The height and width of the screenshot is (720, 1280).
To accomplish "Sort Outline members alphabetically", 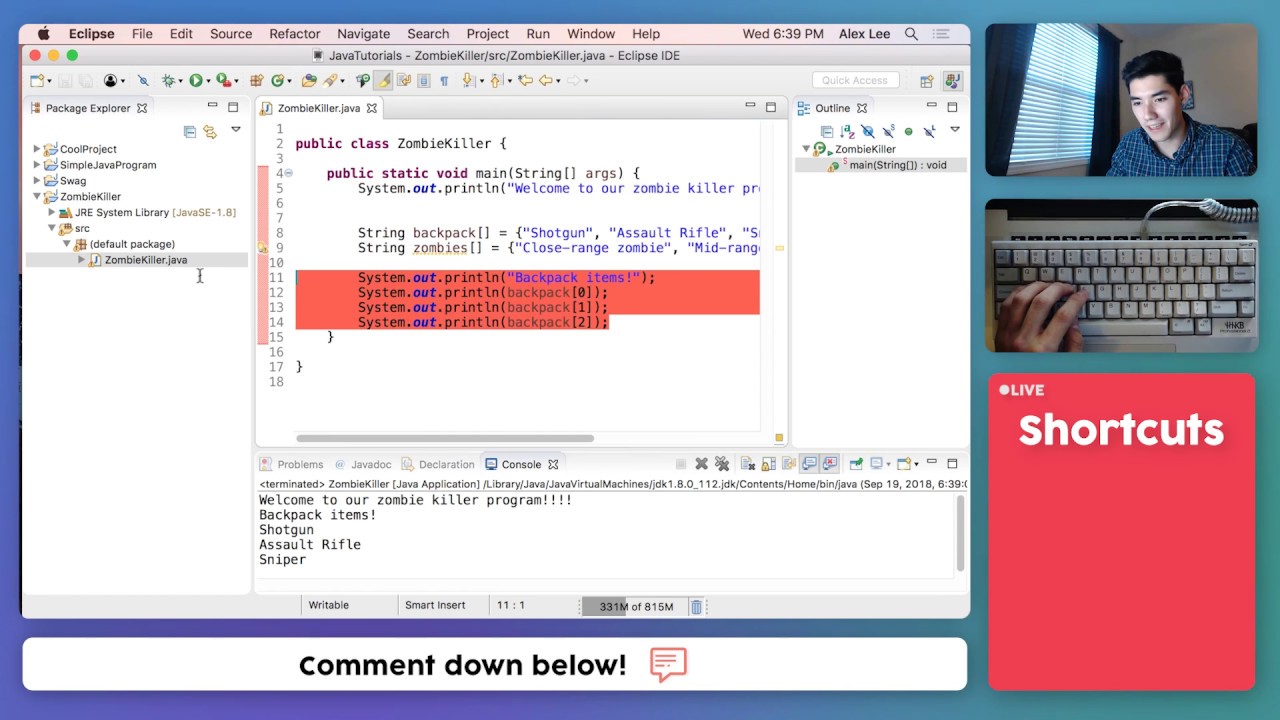I will pyautogui.click(x=847, y=131).
